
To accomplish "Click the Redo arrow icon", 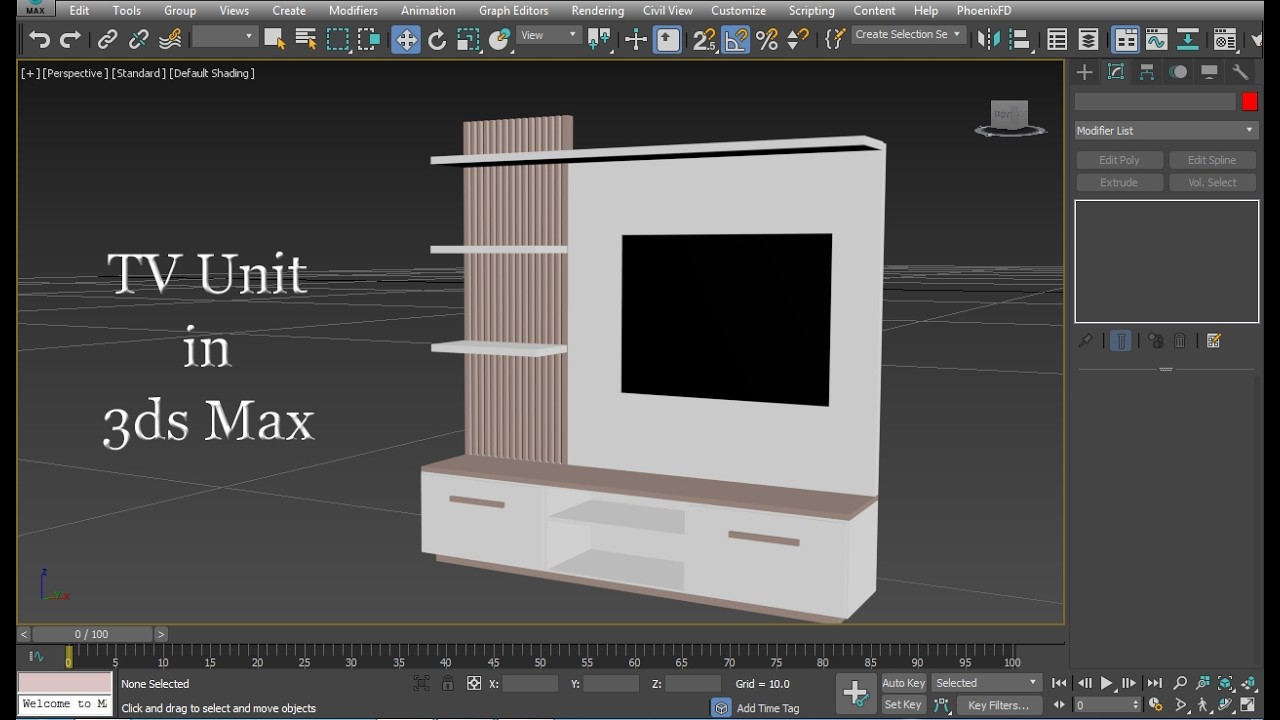I will click(70, 40).
